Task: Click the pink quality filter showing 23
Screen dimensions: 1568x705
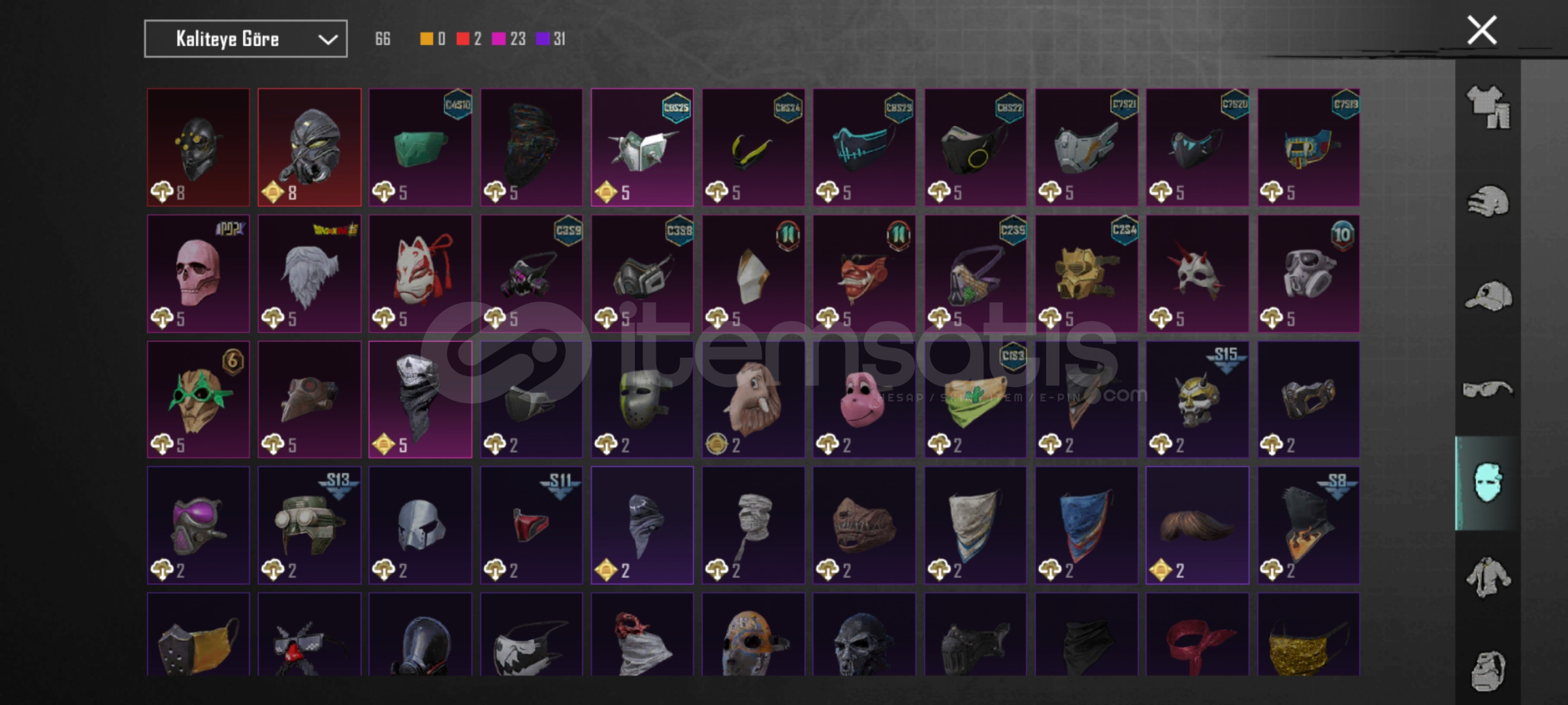Action: (509, 39)
